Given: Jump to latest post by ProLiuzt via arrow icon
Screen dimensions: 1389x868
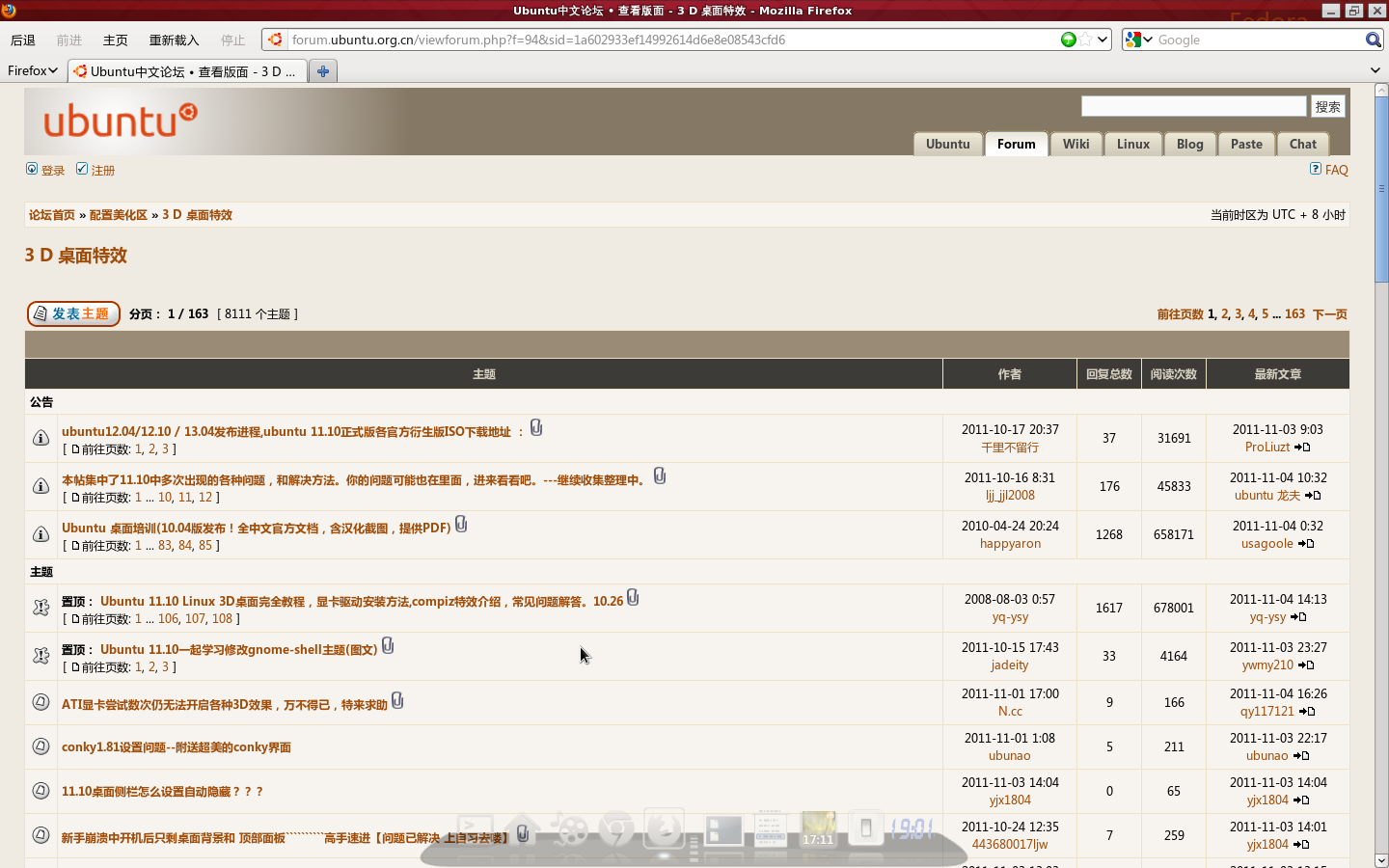Looking at the screenshot, I should 1302,448.
